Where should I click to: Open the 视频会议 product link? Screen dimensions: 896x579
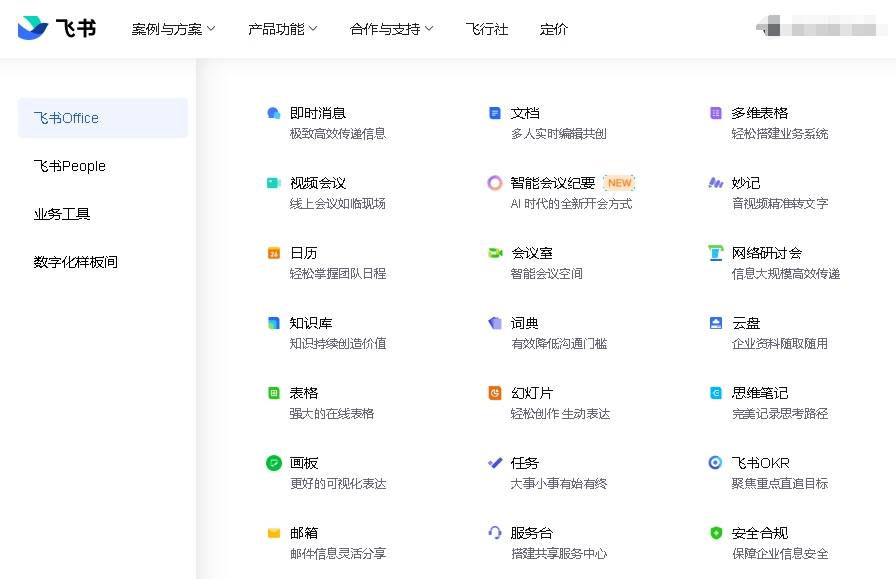[x=318, y=183]
